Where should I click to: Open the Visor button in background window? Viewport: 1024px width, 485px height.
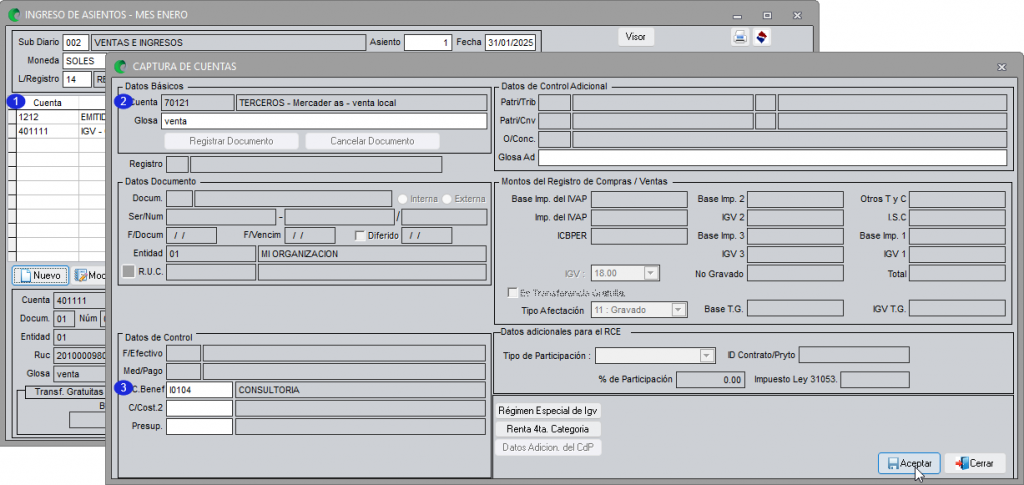coord(635,37)
